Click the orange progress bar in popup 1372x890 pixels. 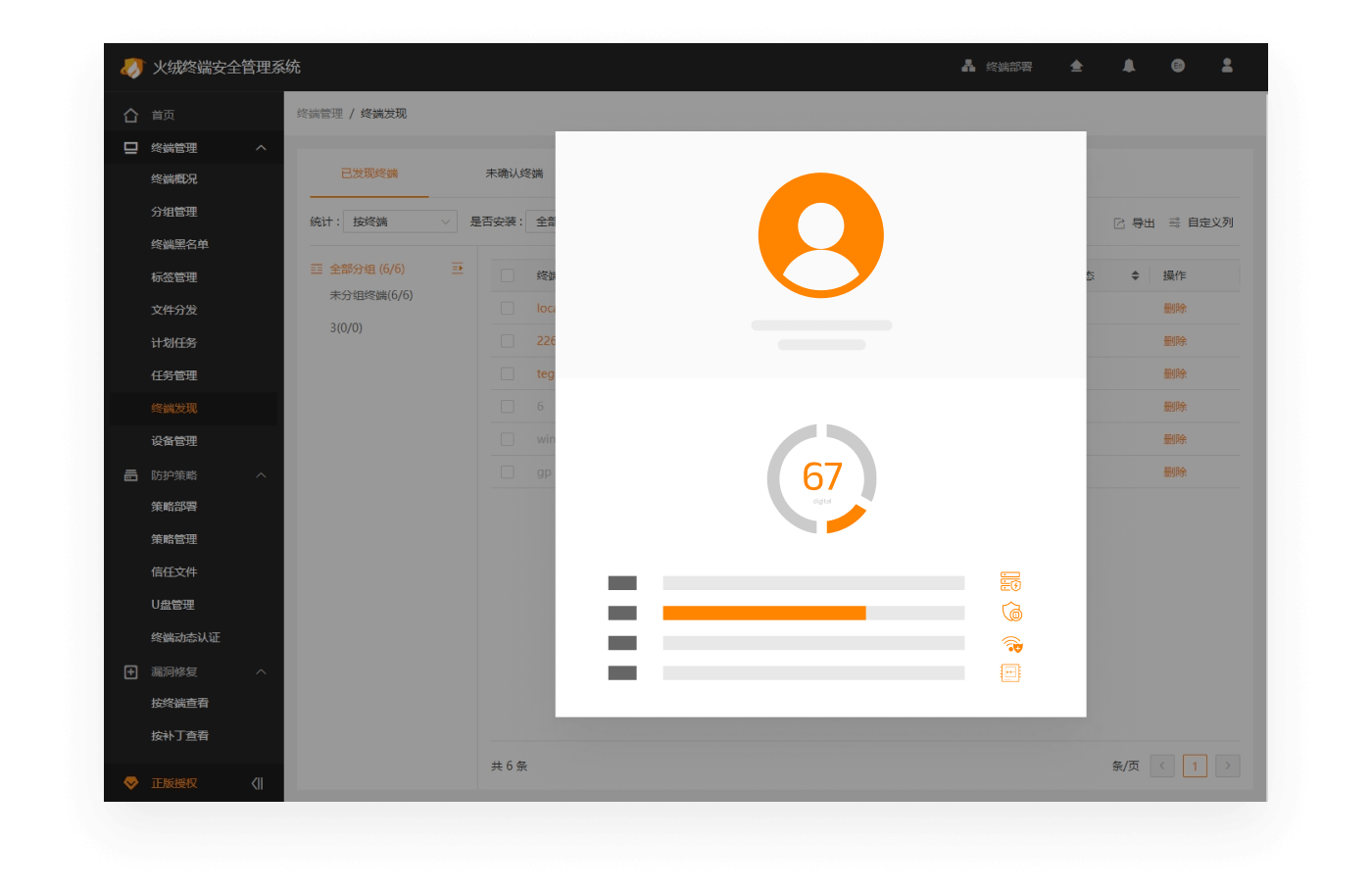pos(763,613)
